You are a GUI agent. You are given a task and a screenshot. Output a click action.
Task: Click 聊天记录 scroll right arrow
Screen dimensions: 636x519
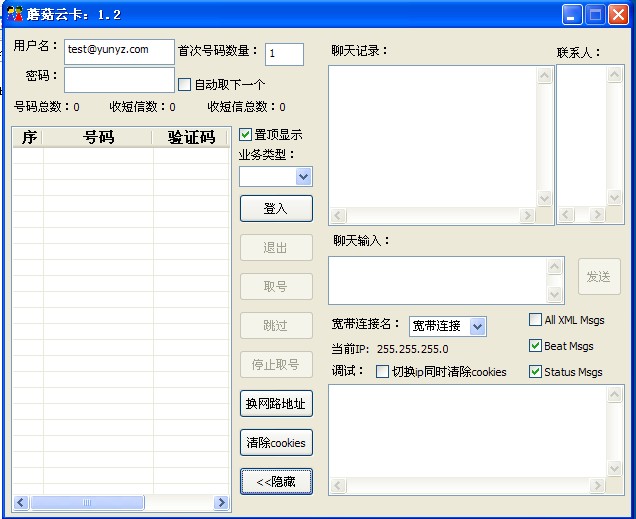point(527,215)
